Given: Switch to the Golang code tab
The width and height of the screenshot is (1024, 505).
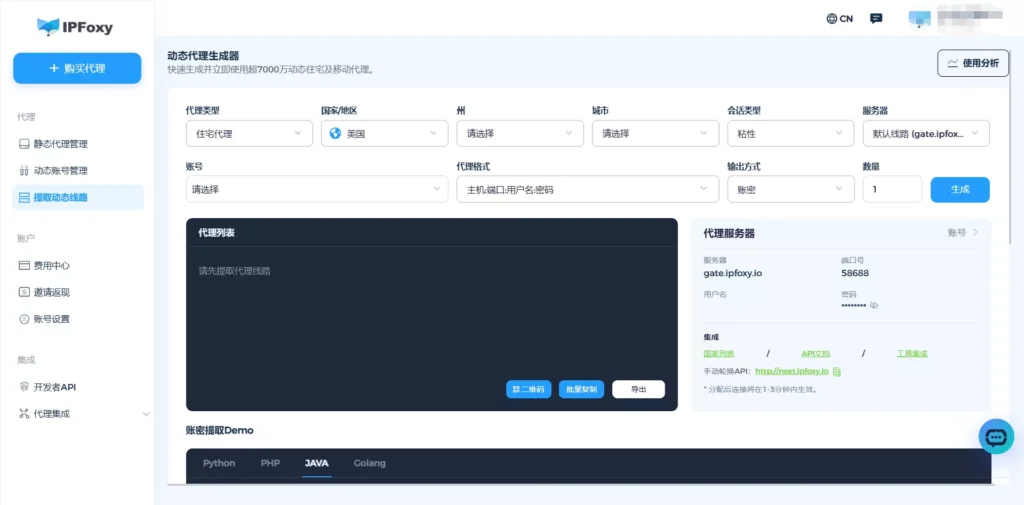Looking at the screenshot, I should tap(369, 463).
